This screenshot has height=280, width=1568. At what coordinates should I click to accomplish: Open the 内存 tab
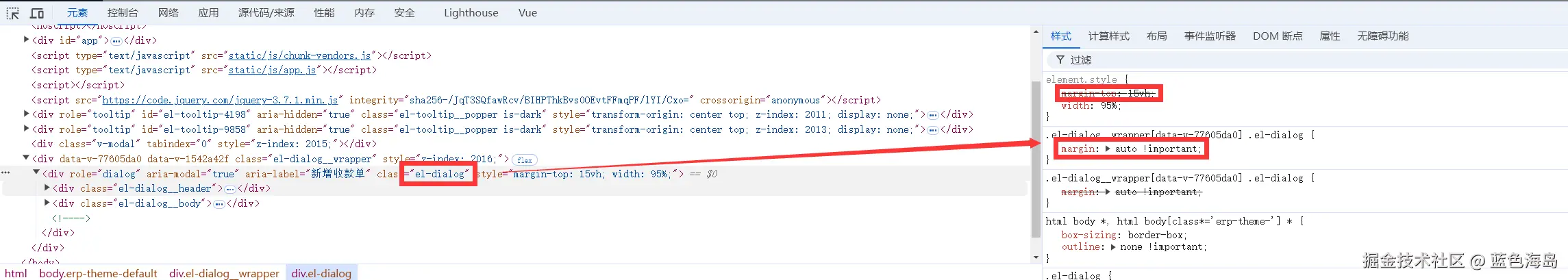[x=364, y=13]
